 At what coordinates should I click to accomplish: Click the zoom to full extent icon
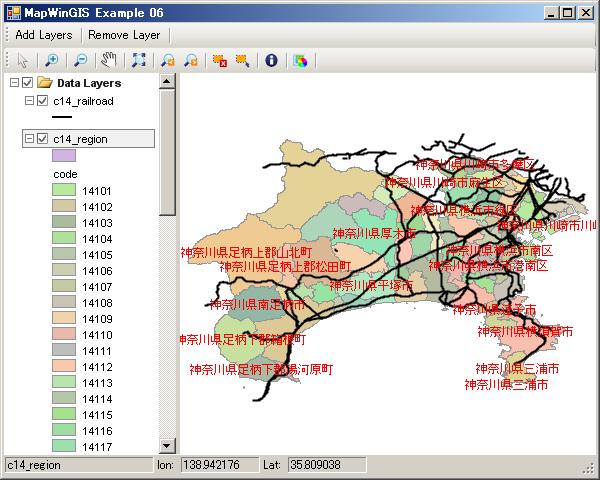tap(139, 60)
